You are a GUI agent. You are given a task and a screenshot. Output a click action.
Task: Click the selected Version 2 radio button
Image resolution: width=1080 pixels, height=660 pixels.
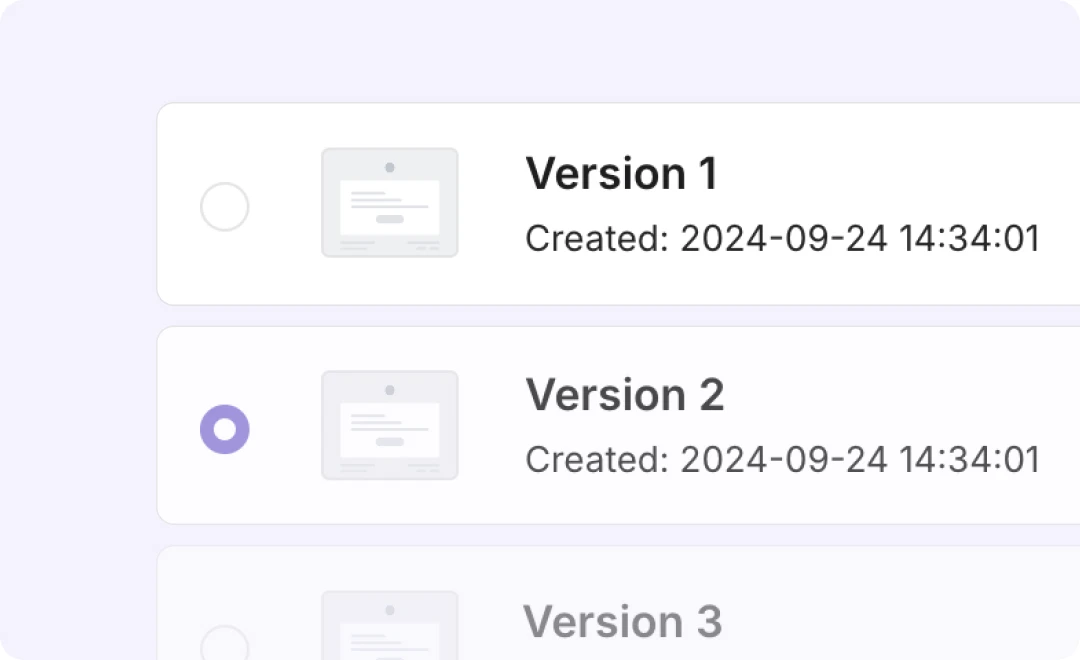(225, 429)
